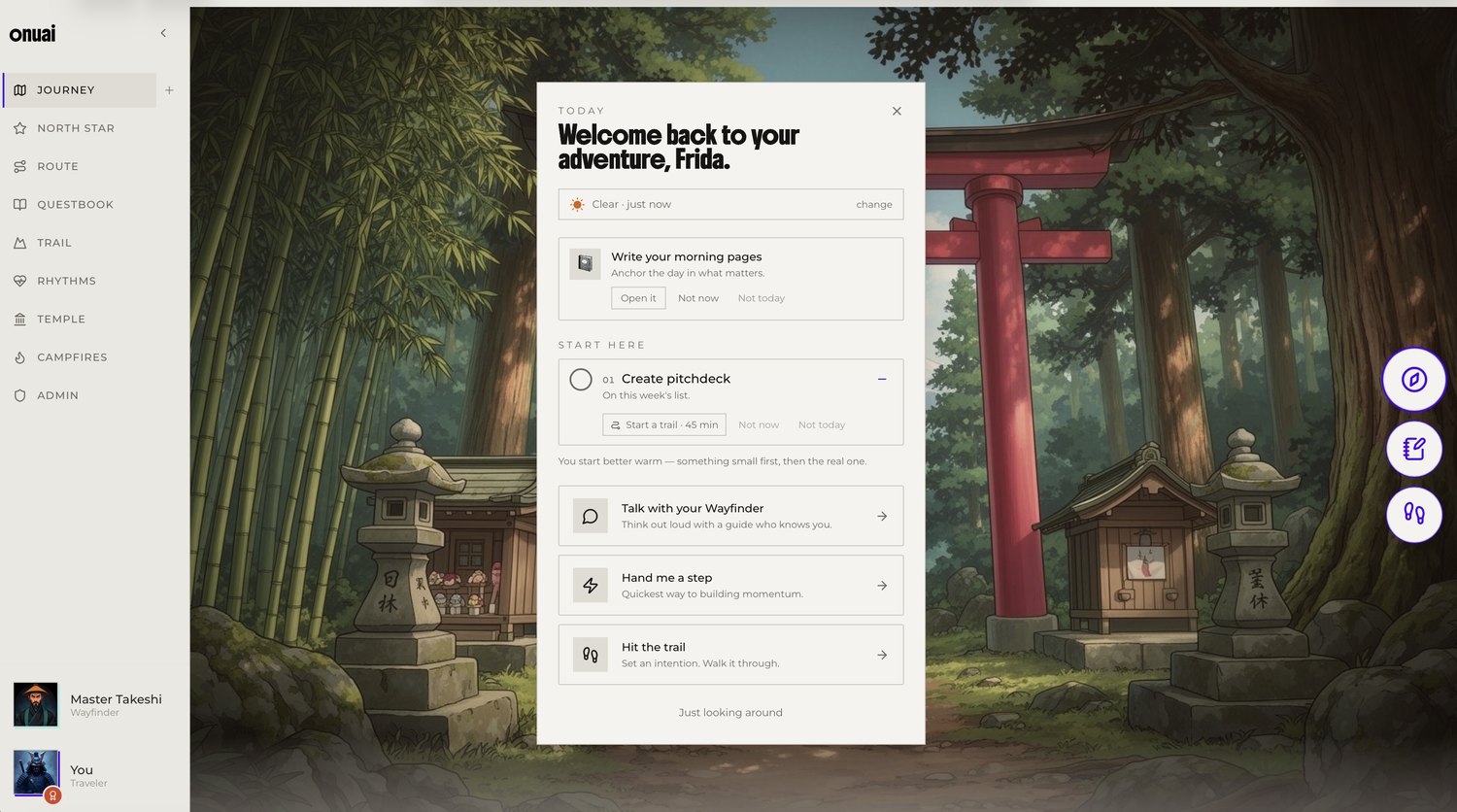Click the Trail mountain icon
Image resolution: width=1457 pixels, height=812 pixels.
(x=19, y=243)
